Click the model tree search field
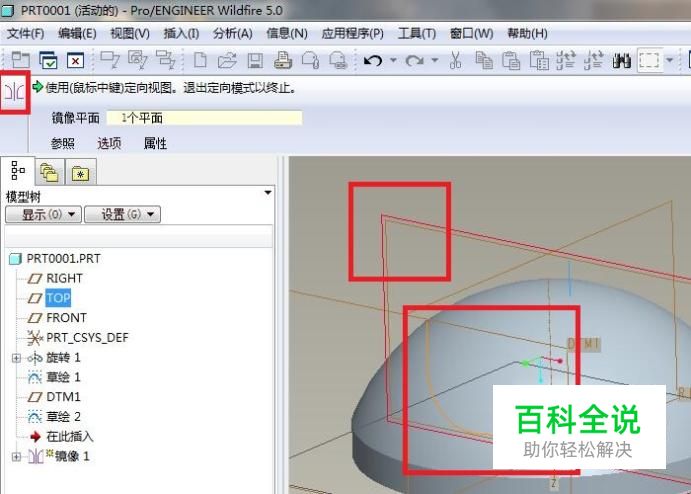This screenshot has height=494, width=691. tap(138, 237)
